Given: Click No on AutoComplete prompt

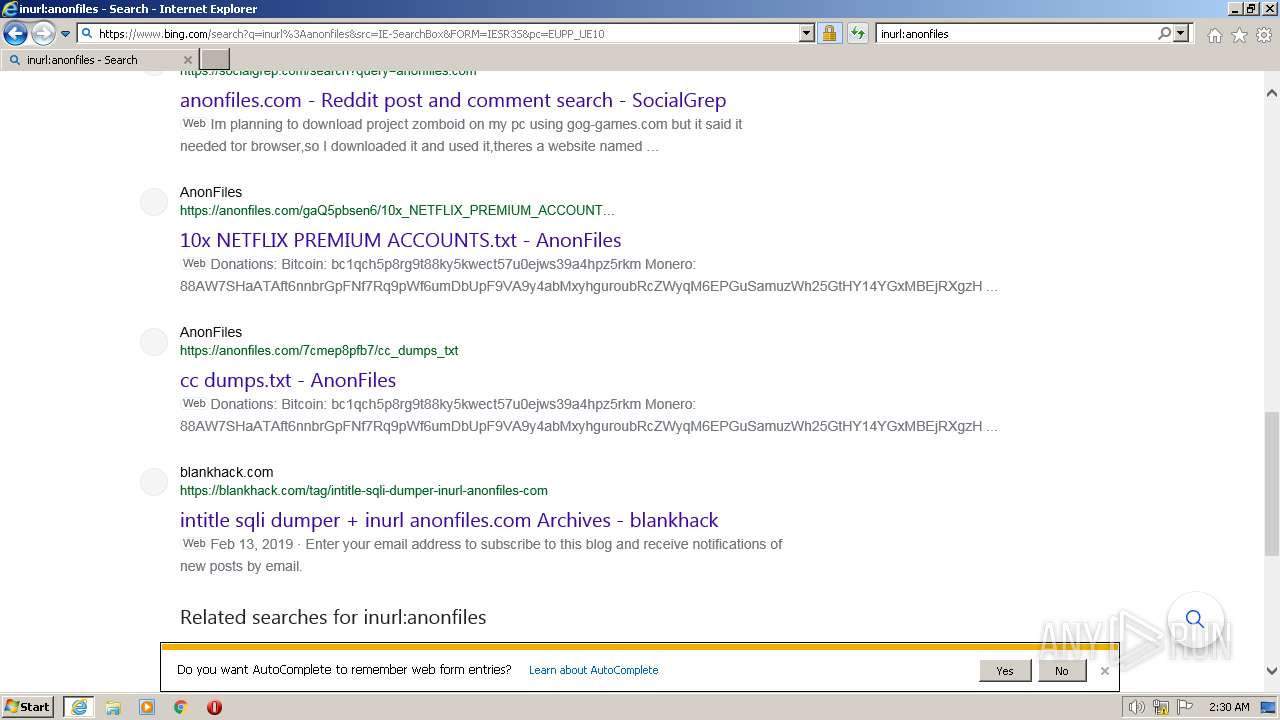Looking at the screenshot, I should point(1061,671).
